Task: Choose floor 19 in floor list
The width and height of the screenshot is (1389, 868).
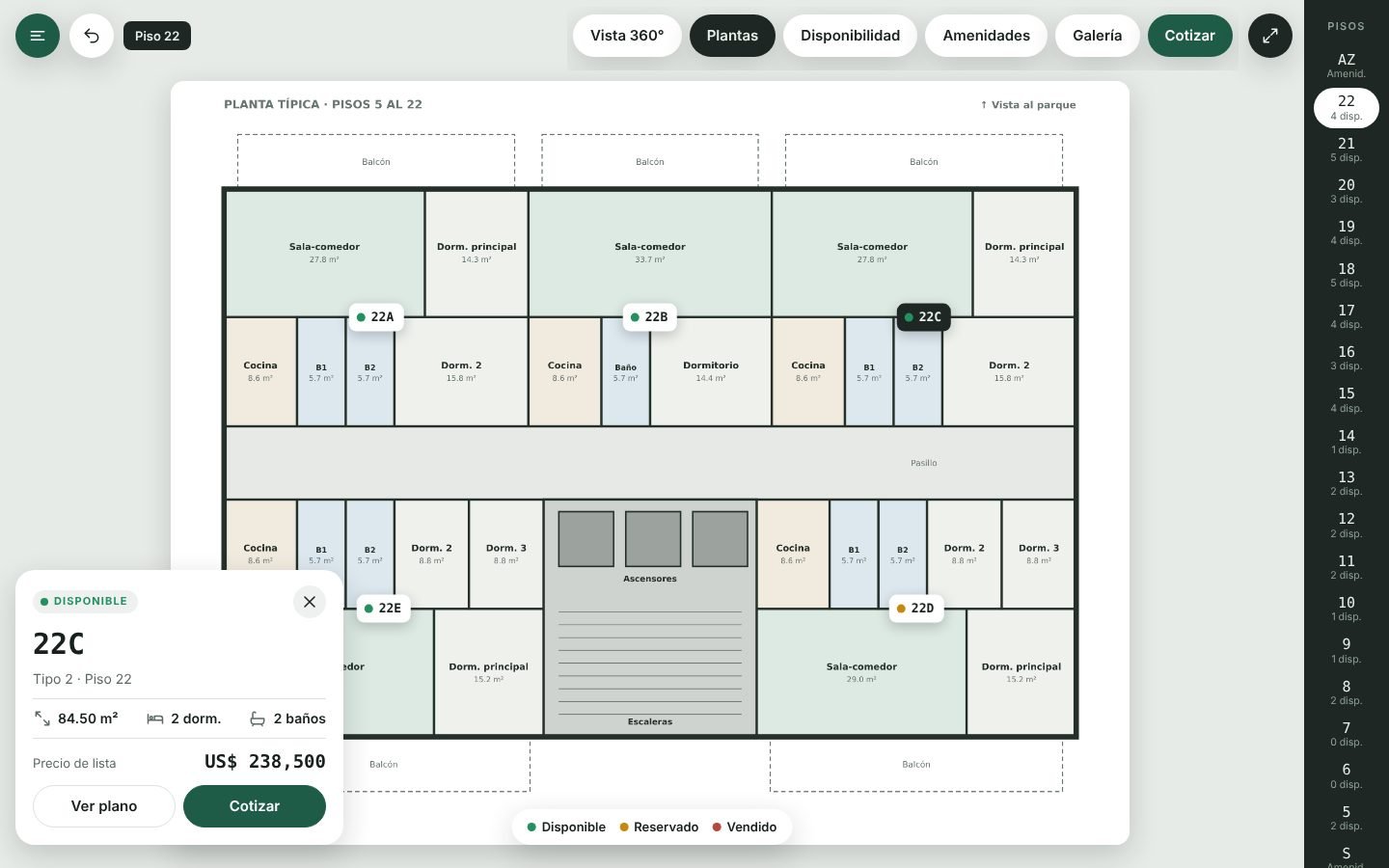Action: 1347,232
